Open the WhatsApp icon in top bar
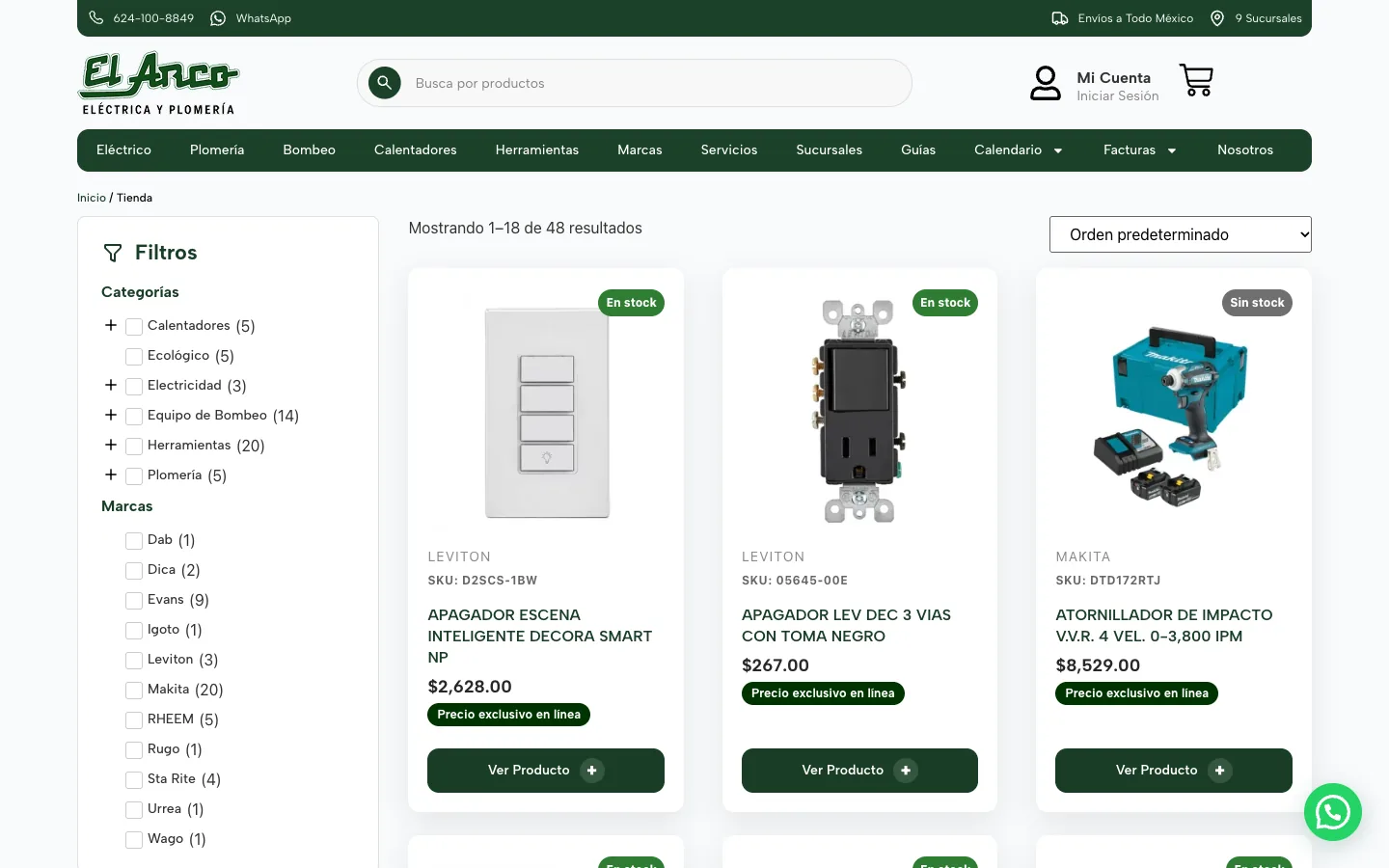 click(218, 18)
